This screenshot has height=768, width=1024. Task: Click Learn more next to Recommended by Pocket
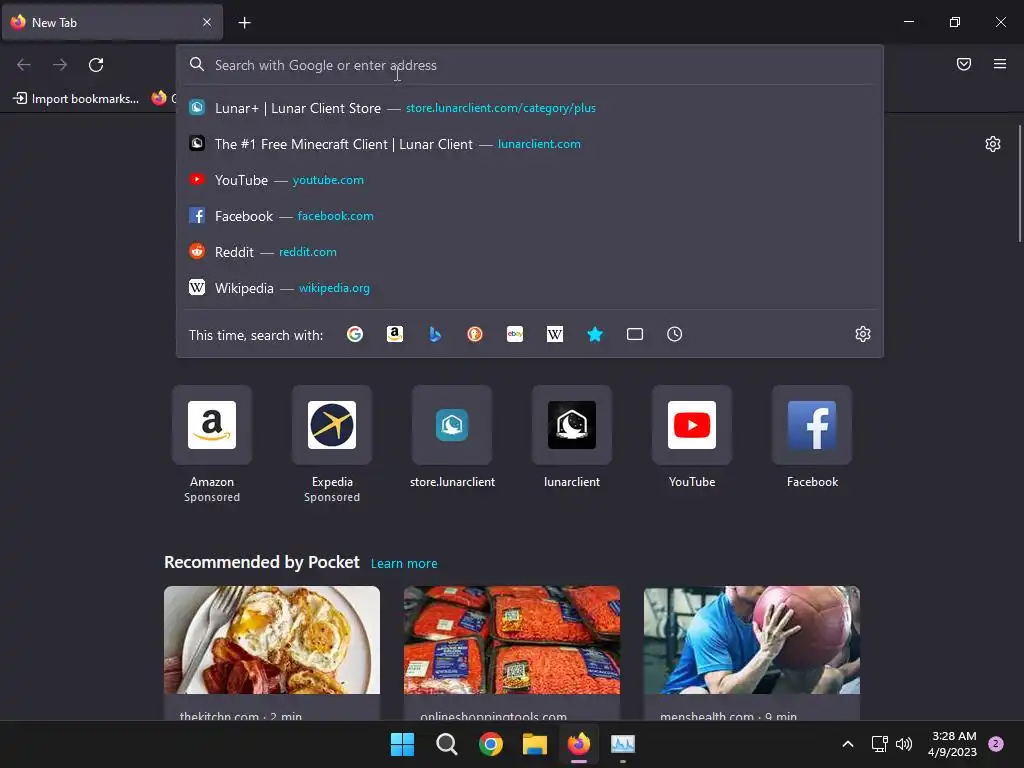point(404,564)
